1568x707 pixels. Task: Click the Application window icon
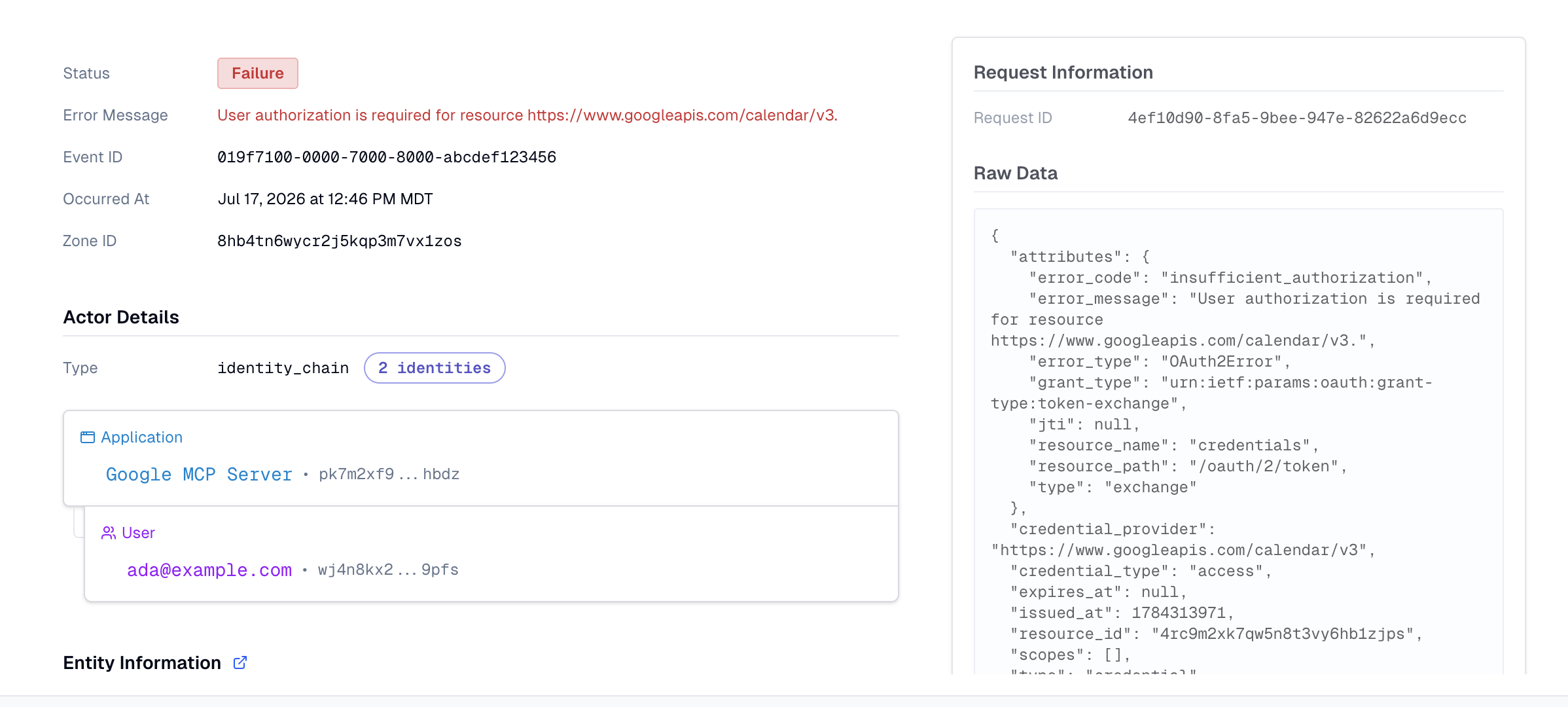point(88,437)
